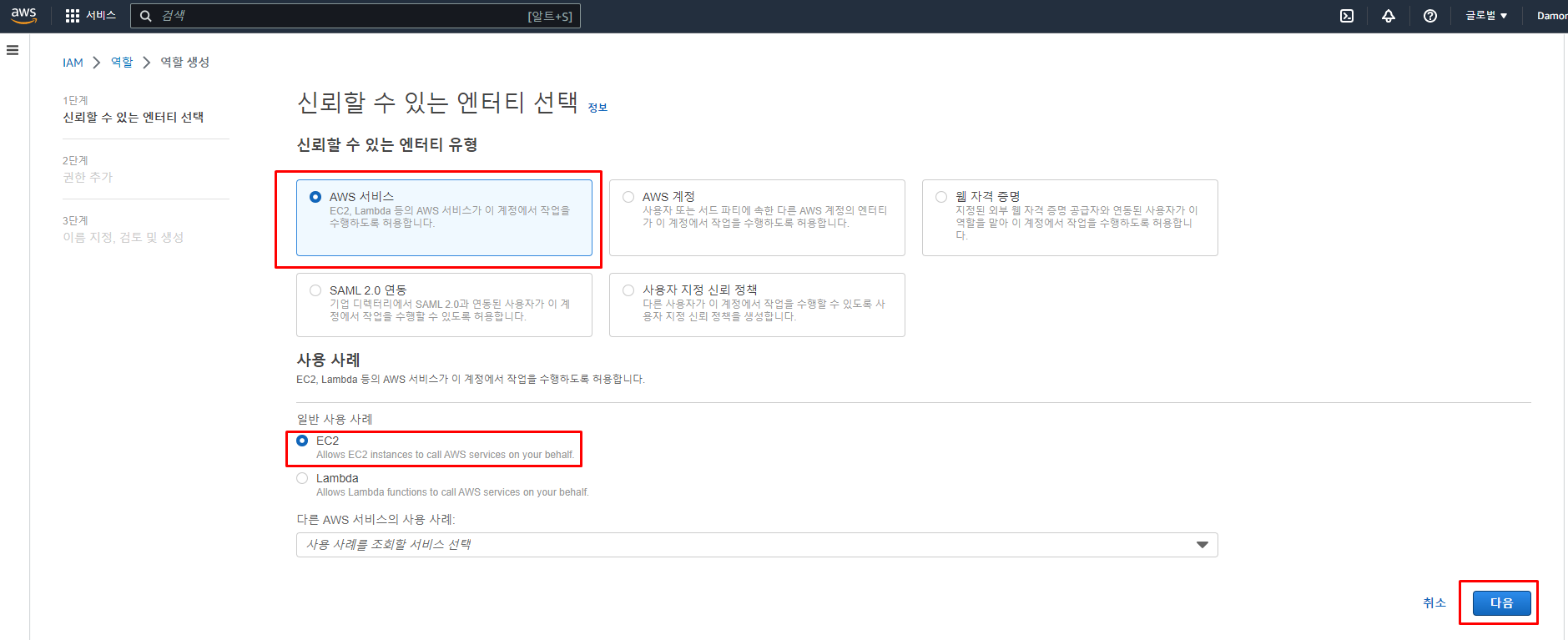Click the 신뢰할 수 있는 엔터티 유형 heading

387,144
